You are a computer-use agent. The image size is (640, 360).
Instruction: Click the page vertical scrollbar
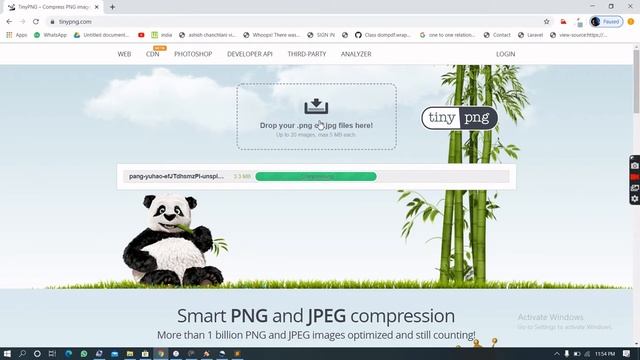636,82
